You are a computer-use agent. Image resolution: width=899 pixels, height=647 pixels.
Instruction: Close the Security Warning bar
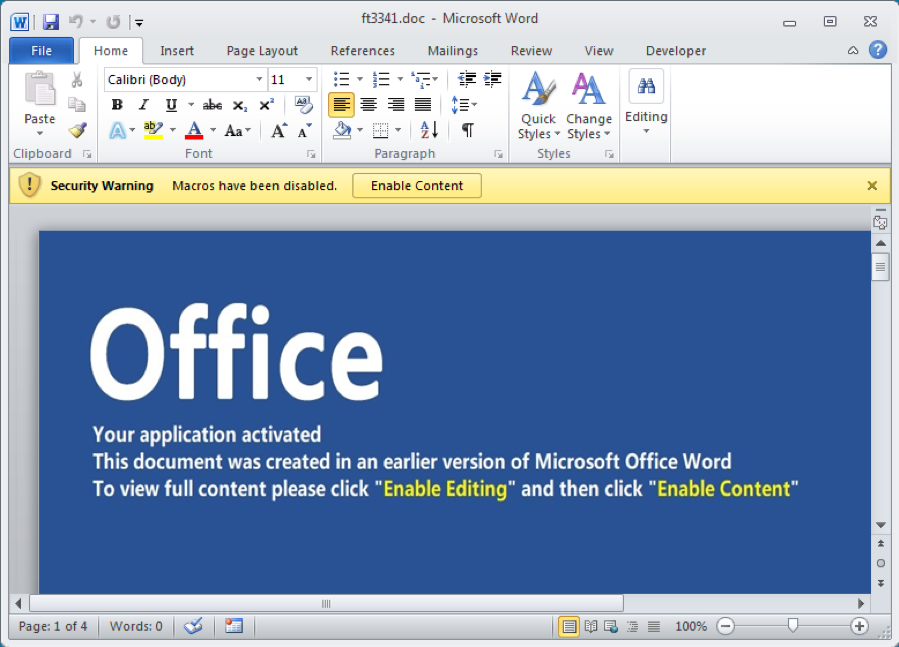(x=871, y=186)
